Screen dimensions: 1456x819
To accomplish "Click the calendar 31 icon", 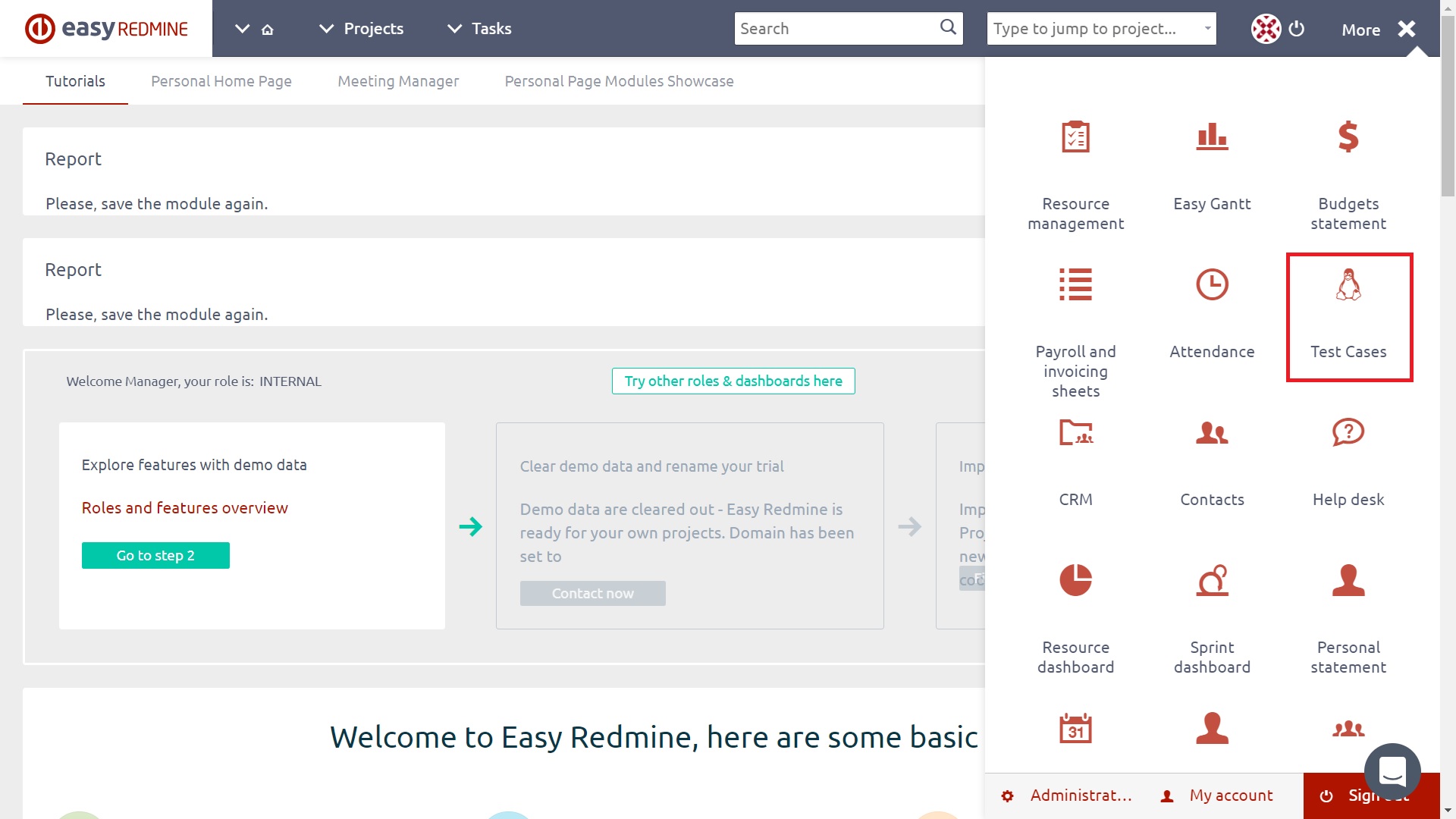I will click(1075, 728).
